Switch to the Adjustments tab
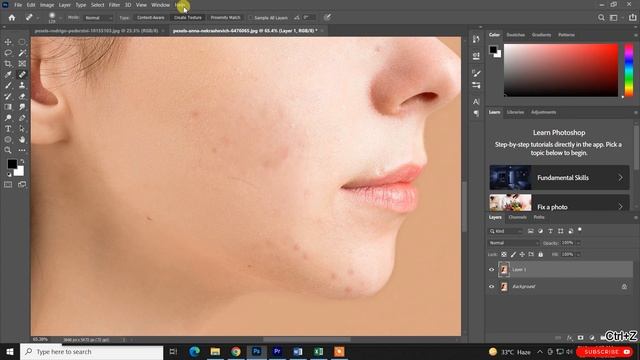Screen dimensions: 640x360 543,112
